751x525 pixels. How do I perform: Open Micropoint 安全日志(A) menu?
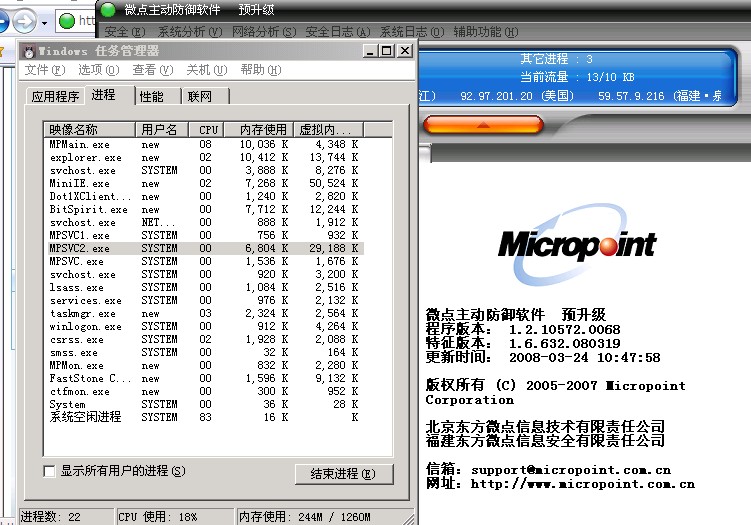point(338,32)
